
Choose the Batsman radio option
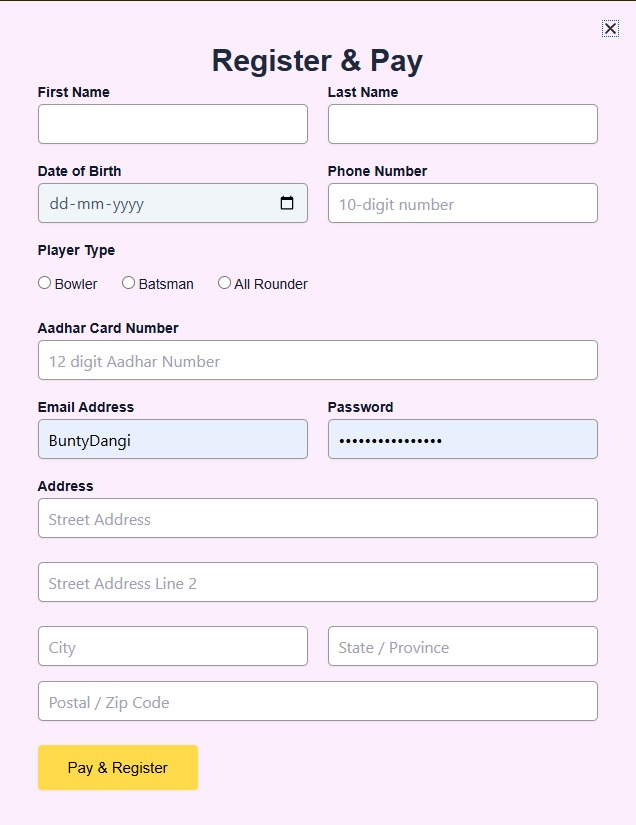click(x=128, y=283)
